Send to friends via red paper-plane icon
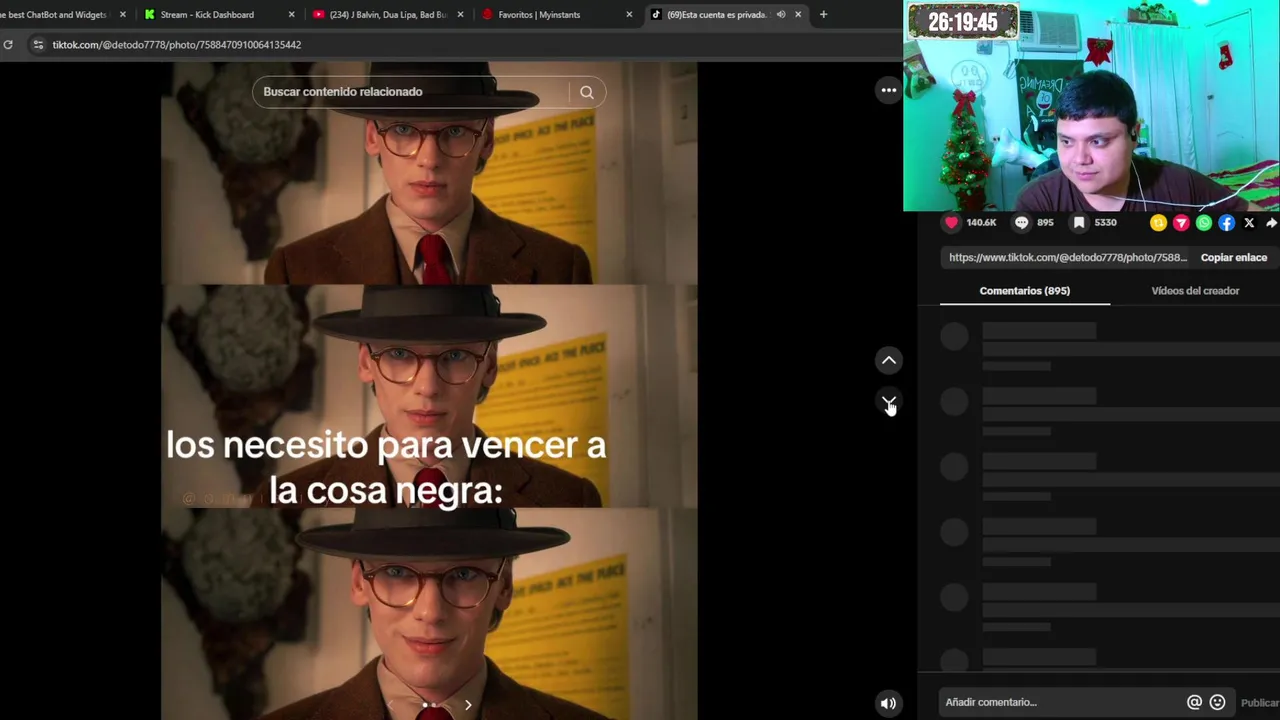This screenshot has height=720, width=1280. point(1181,223)
